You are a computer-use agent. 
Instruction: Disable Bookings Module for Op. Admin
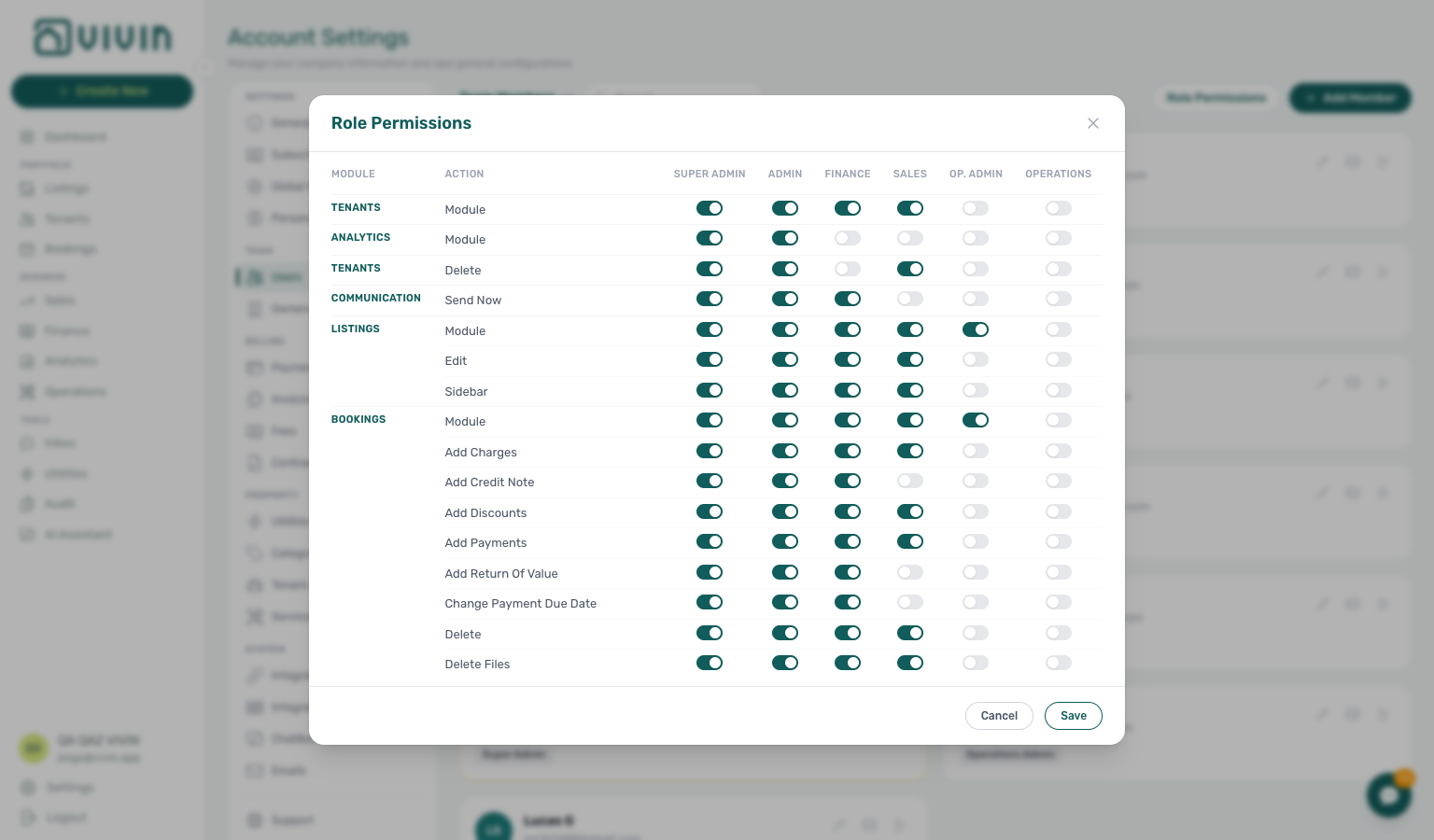[976, 420]
